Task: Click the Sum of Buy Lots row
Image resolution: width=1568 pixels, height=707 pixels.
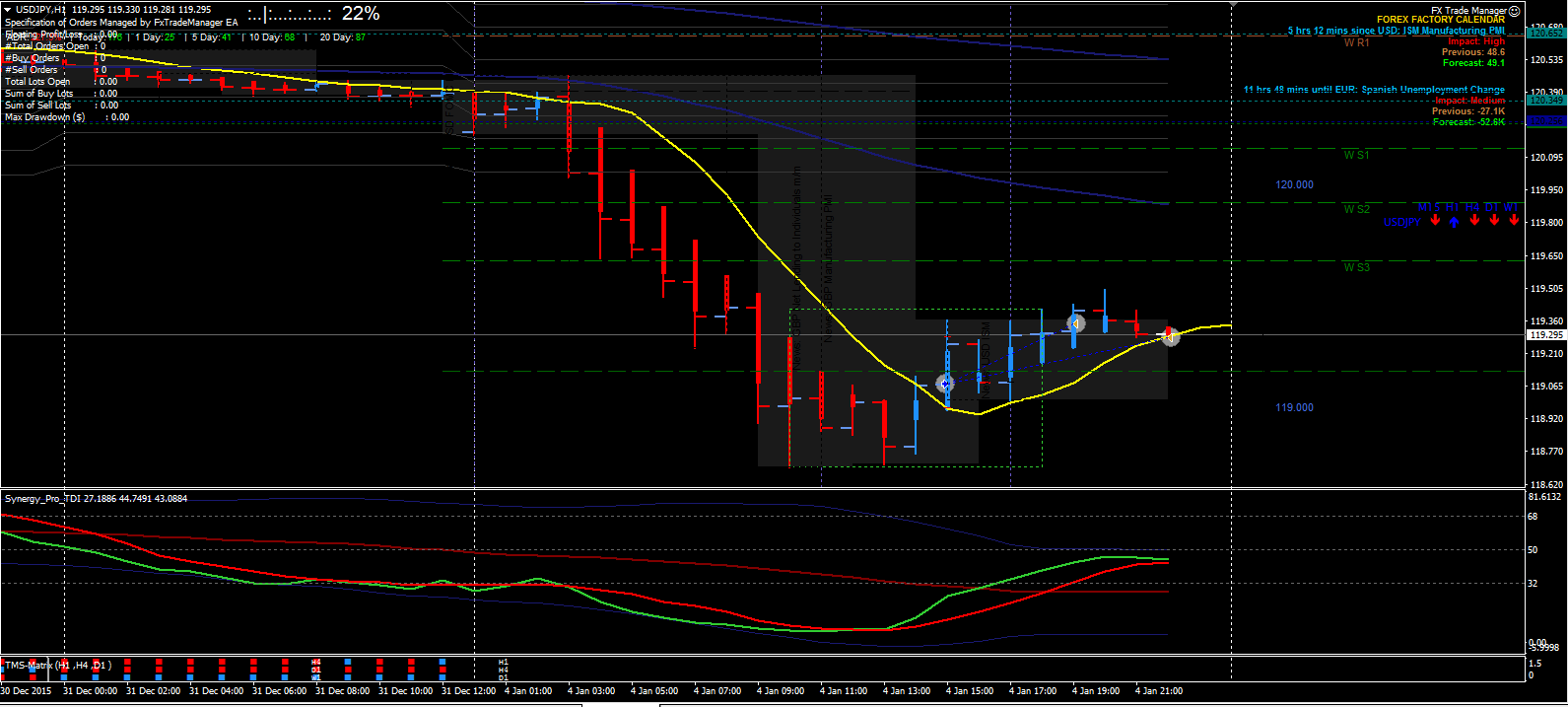Action: (x=61, y=94)
